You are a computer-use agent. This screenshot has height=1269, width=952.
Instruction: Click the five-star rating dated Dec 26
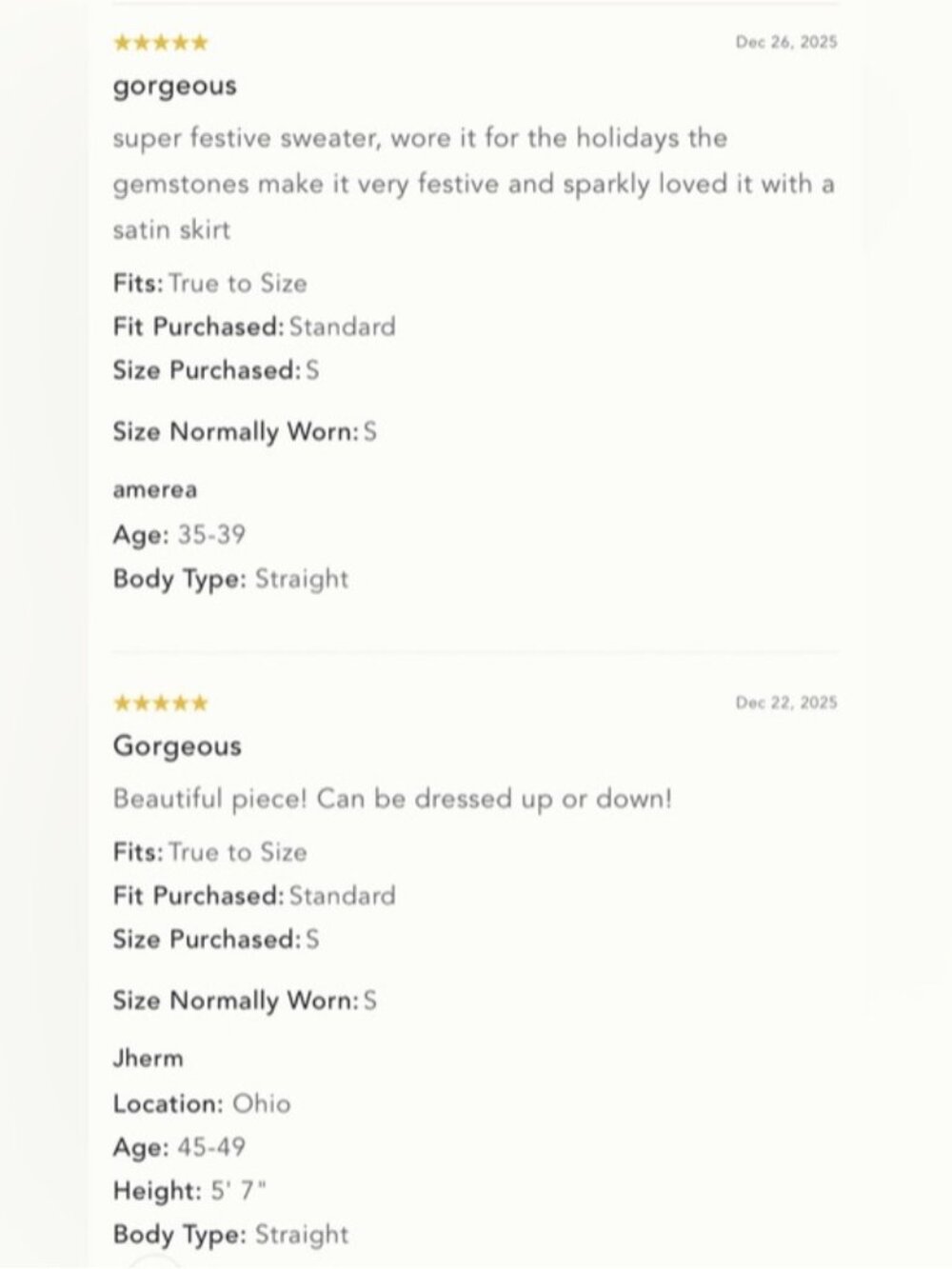160,43
